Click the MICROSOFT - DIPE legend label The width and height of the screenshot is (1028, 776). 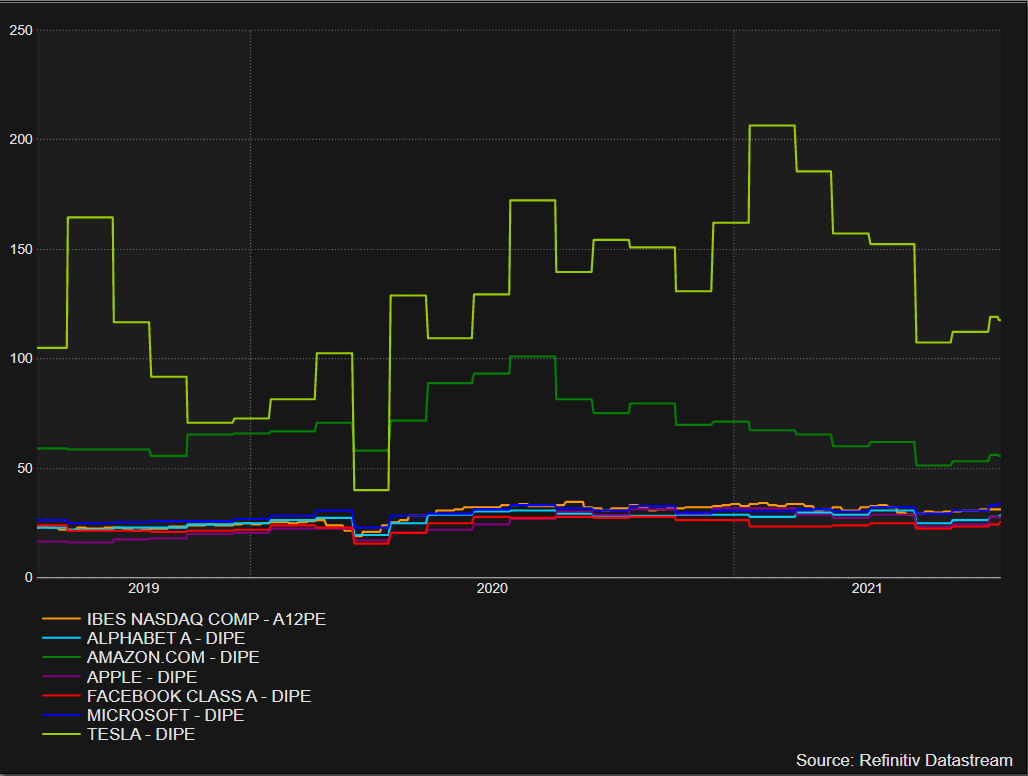[165, 715]
